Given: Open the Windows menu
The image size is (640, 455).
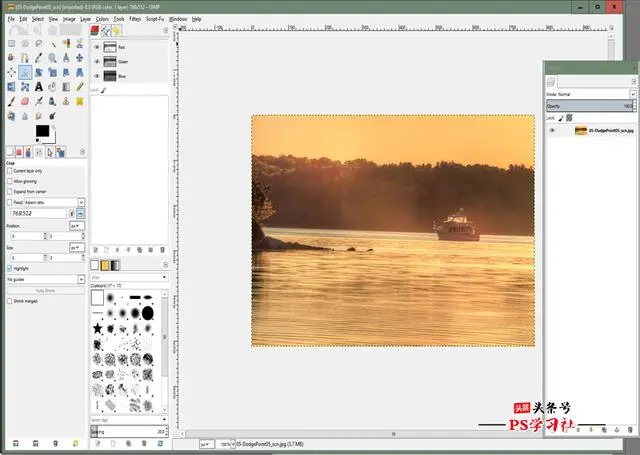Looking at the screenshot, I should point(178,19).
